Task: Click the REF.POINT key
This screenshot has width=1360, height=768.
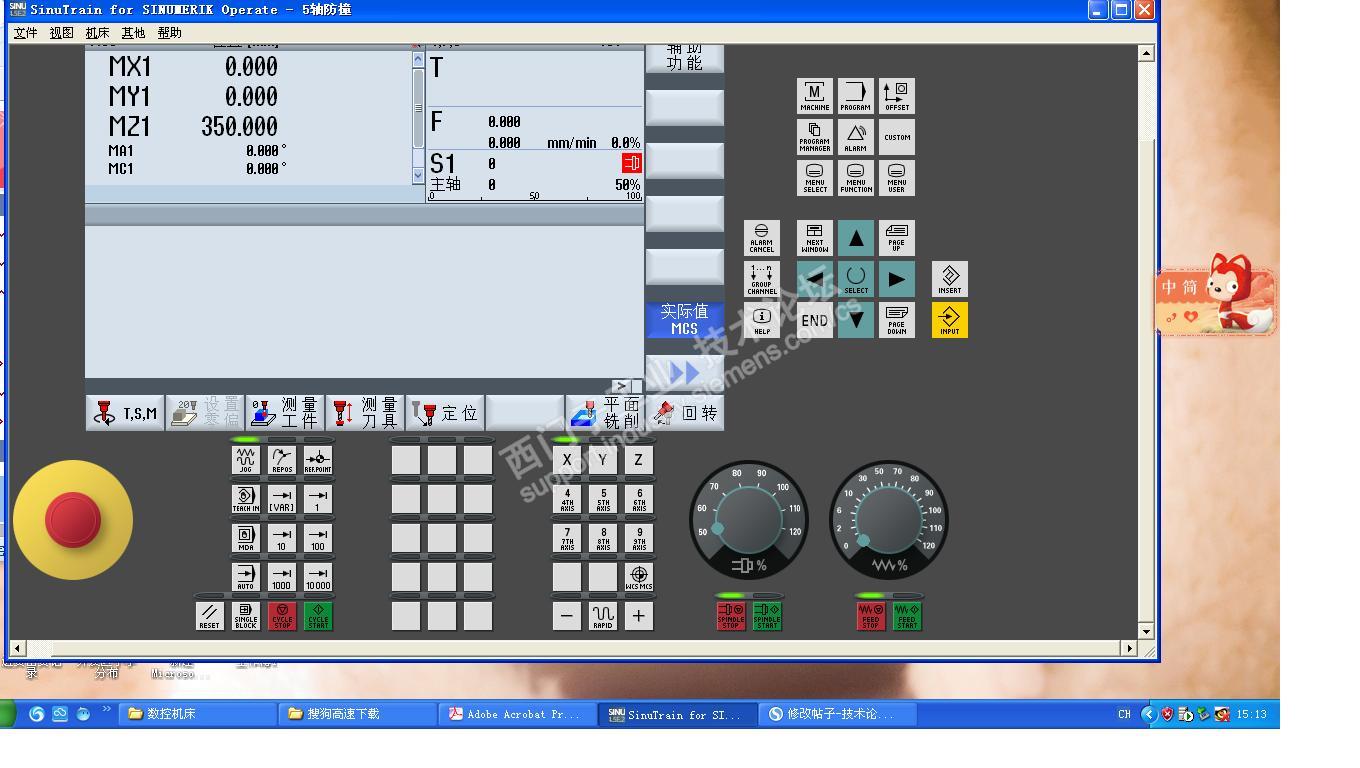Action: coord(318,460)
